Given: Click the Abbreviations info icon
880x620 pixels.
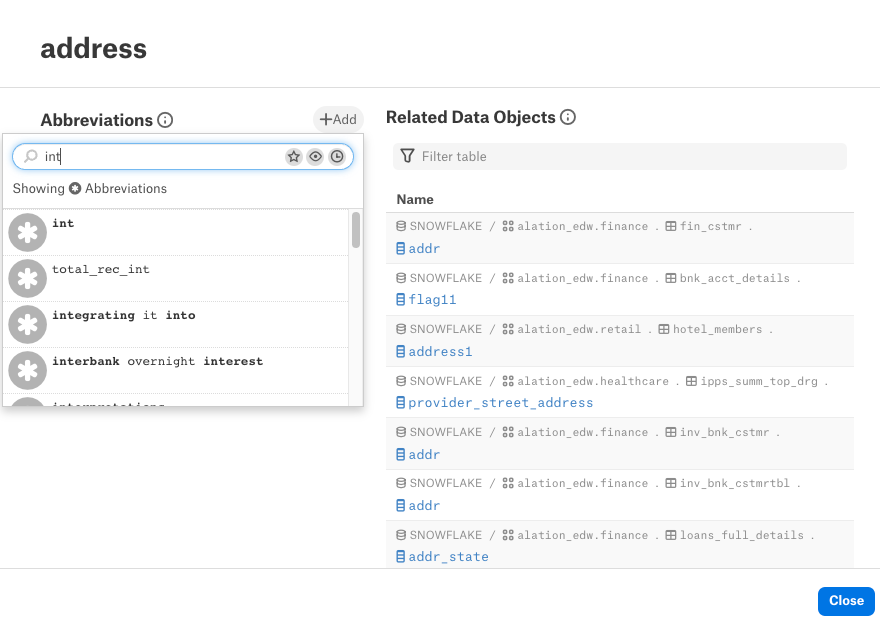Looking at the screenshot, I should [x=165, y=120].
